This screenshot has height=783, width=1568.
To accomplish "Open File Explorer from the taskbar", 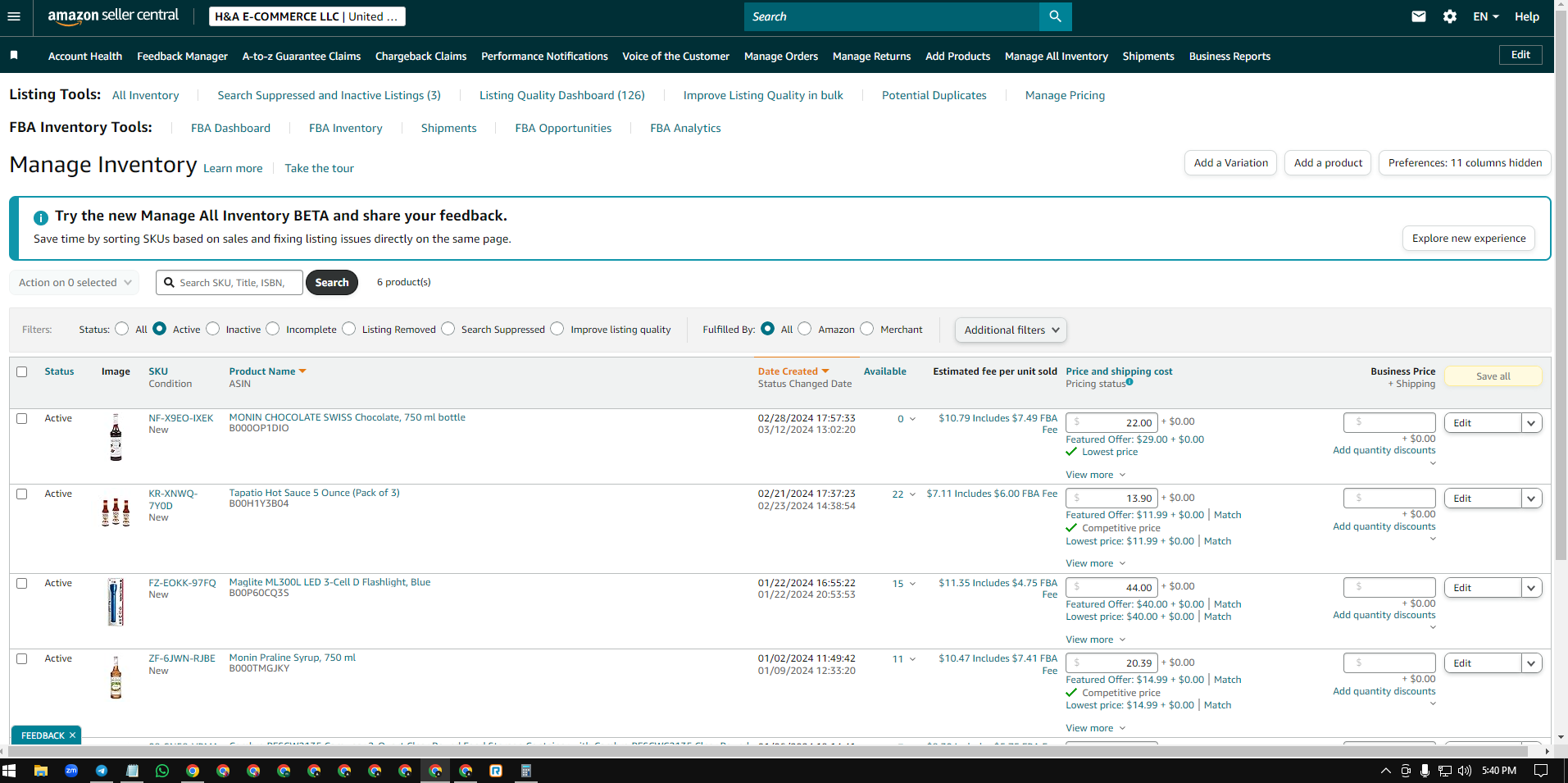I will click(x=41, y=771).
